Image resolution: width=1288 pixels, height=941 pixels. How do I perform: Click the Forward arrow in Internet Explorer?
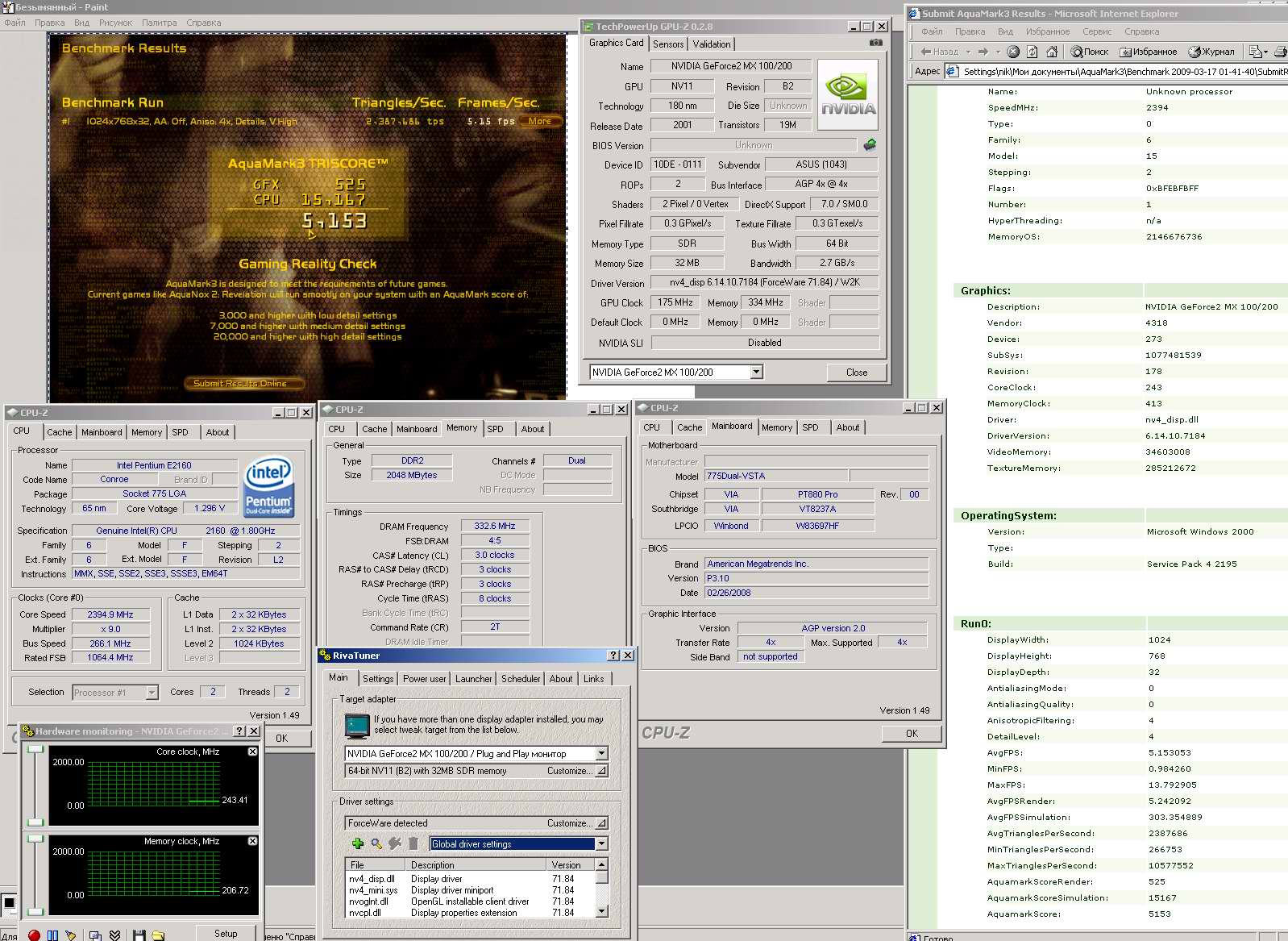(x=983, y=52)
